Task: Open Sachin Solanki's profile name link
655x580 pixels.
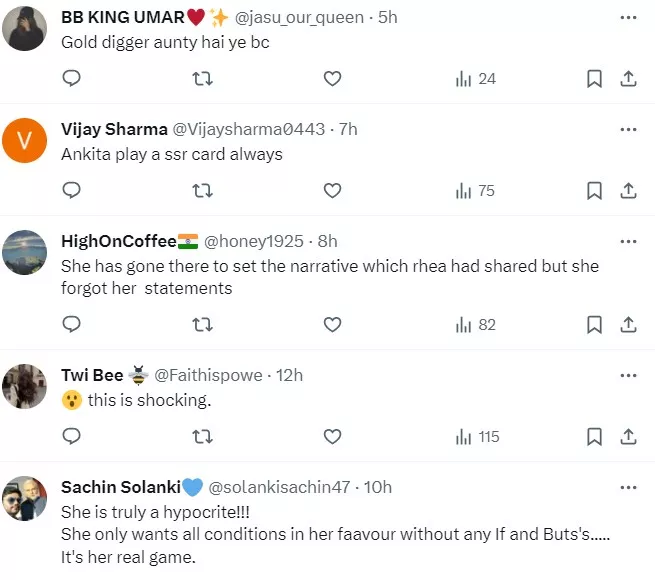Action: click(x=121, y=487)
